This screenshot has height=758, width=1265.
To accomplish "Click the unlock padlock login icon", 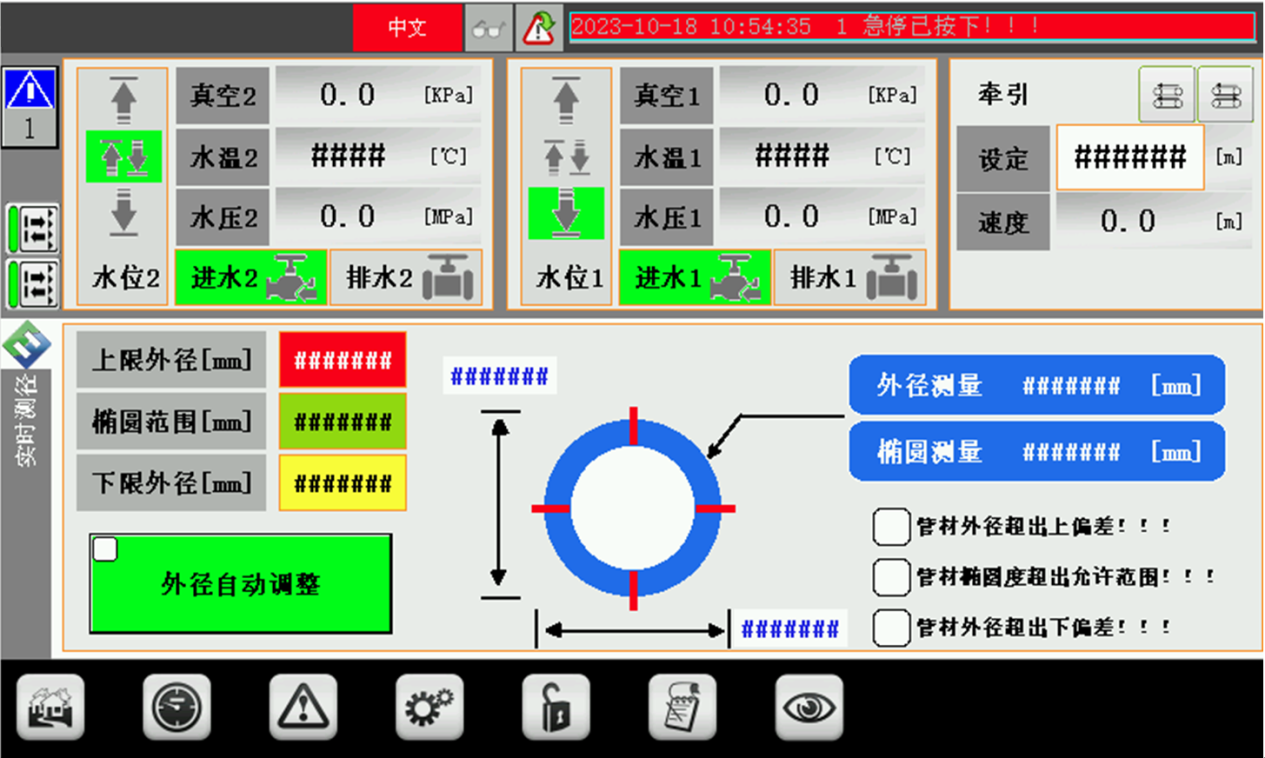I will [556, 708].
